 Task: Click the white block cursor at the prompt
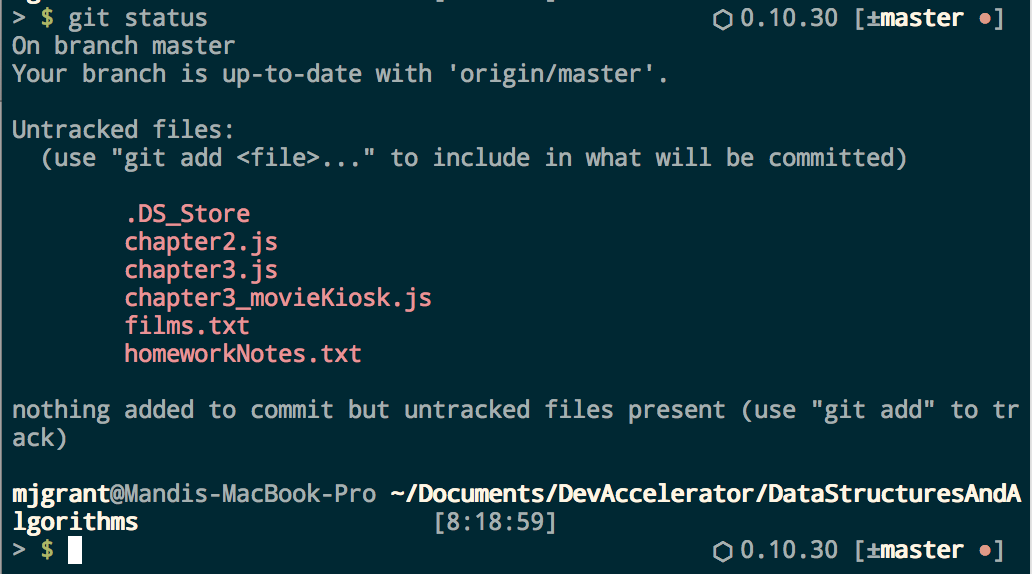click(x=75, y=550)
